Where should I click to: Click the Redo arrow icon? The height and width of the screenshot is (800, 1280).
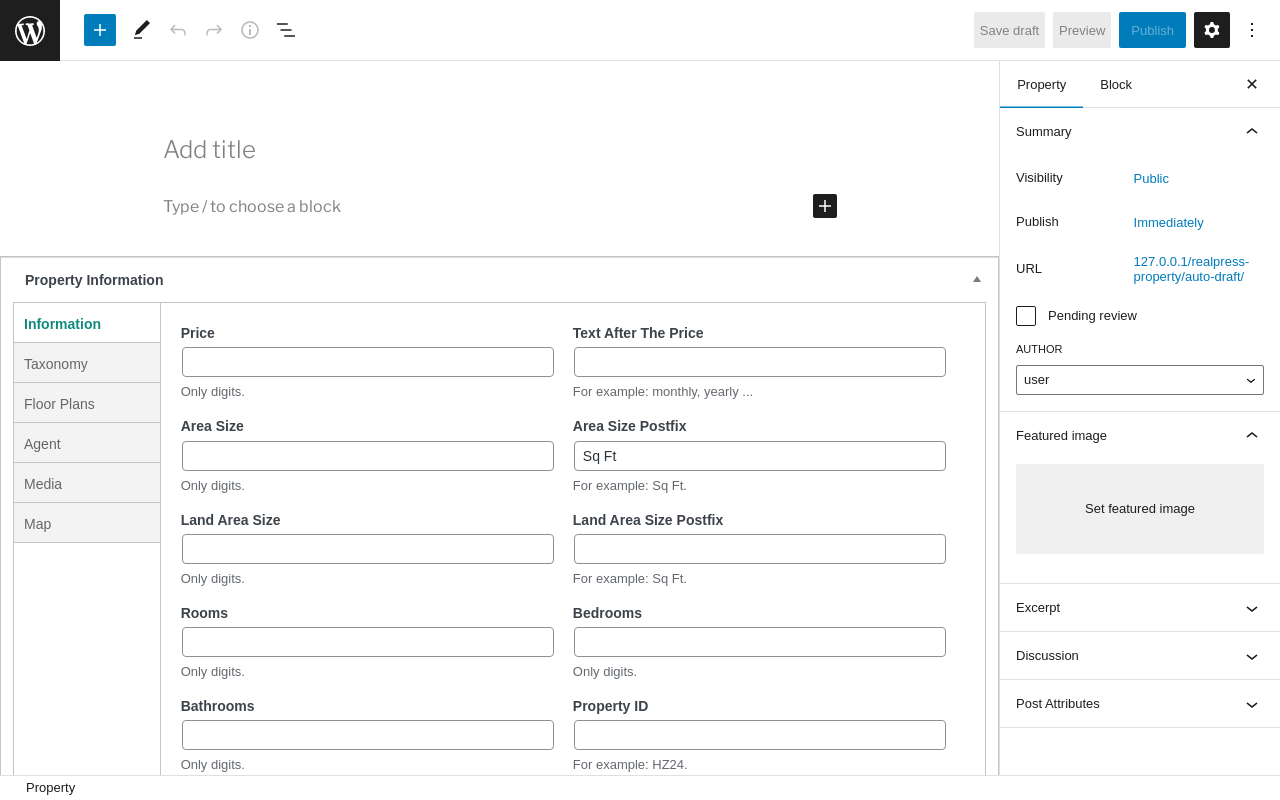point(214,30)
